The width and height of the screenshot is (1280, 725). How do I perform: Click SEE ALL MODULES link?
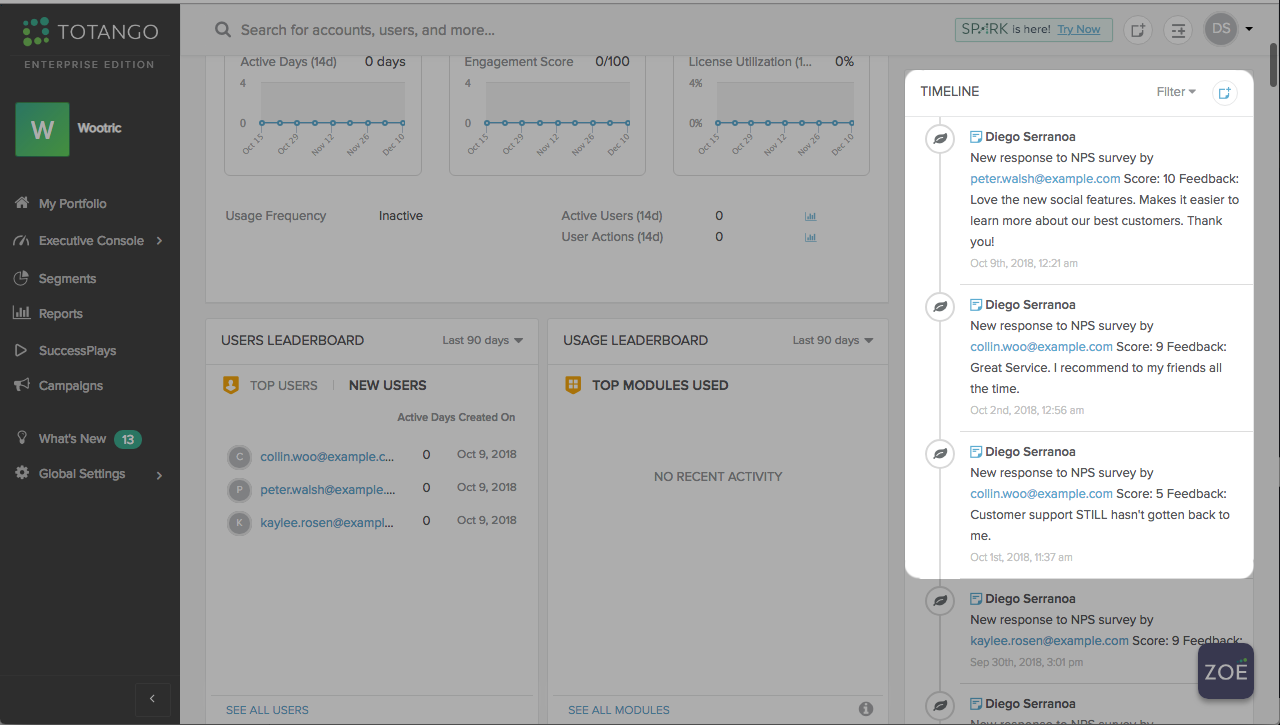(x=619, y=710)
